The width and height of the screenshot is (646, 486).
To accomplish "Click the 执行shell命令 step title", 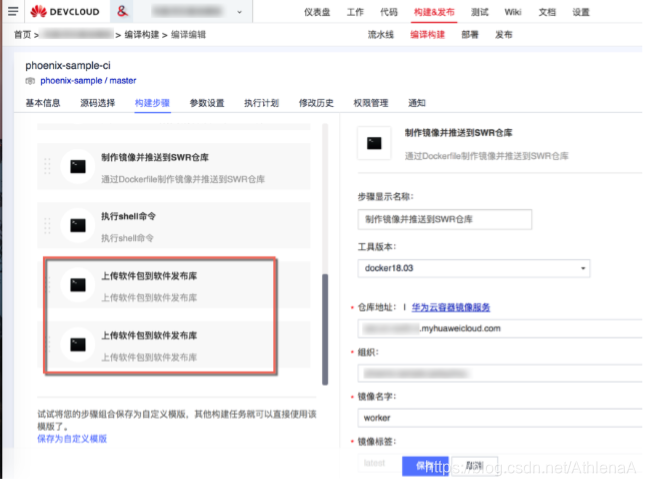I will coord(129,216).
